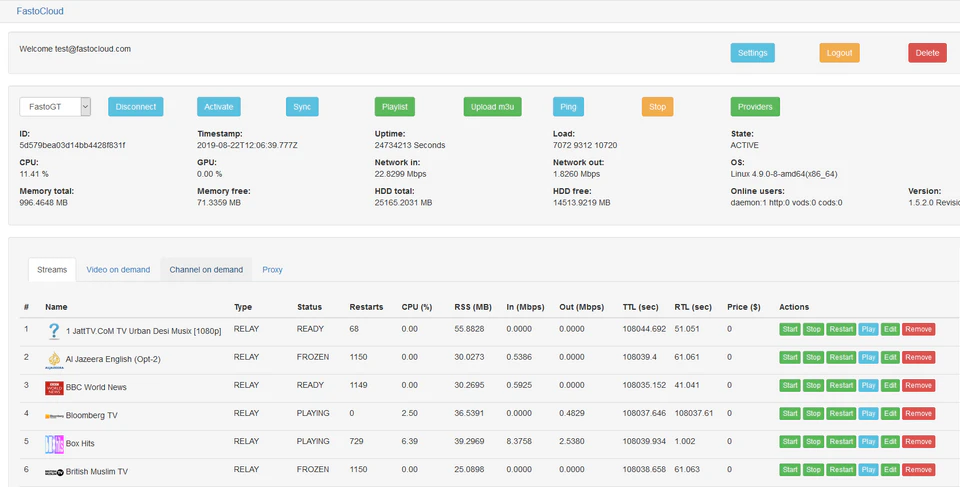Click the Upload m3u button
Viewport: 960px width, 487px height.
[492, 107]
